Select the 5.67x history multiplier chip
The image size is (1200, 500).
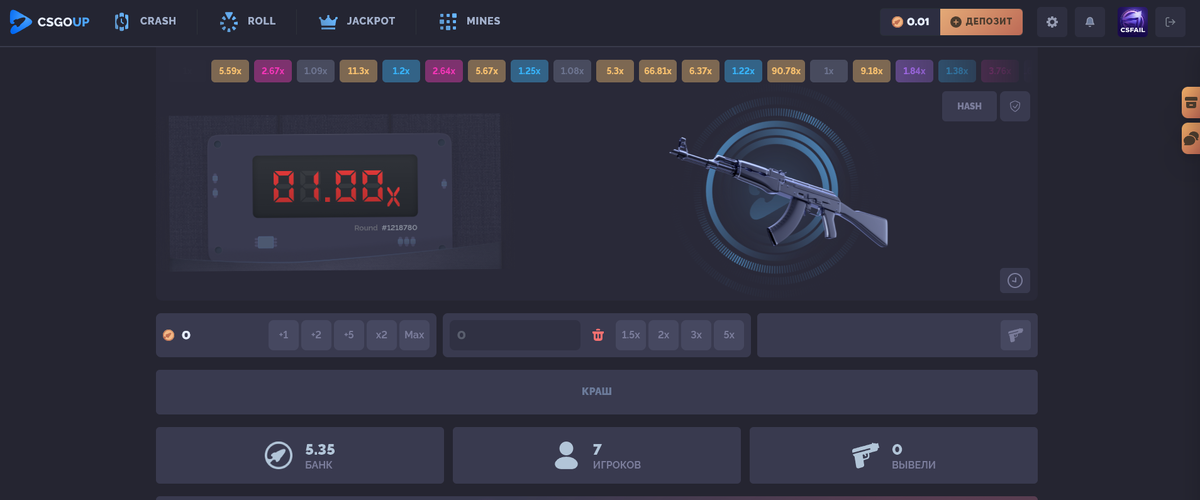click(486, 71)
